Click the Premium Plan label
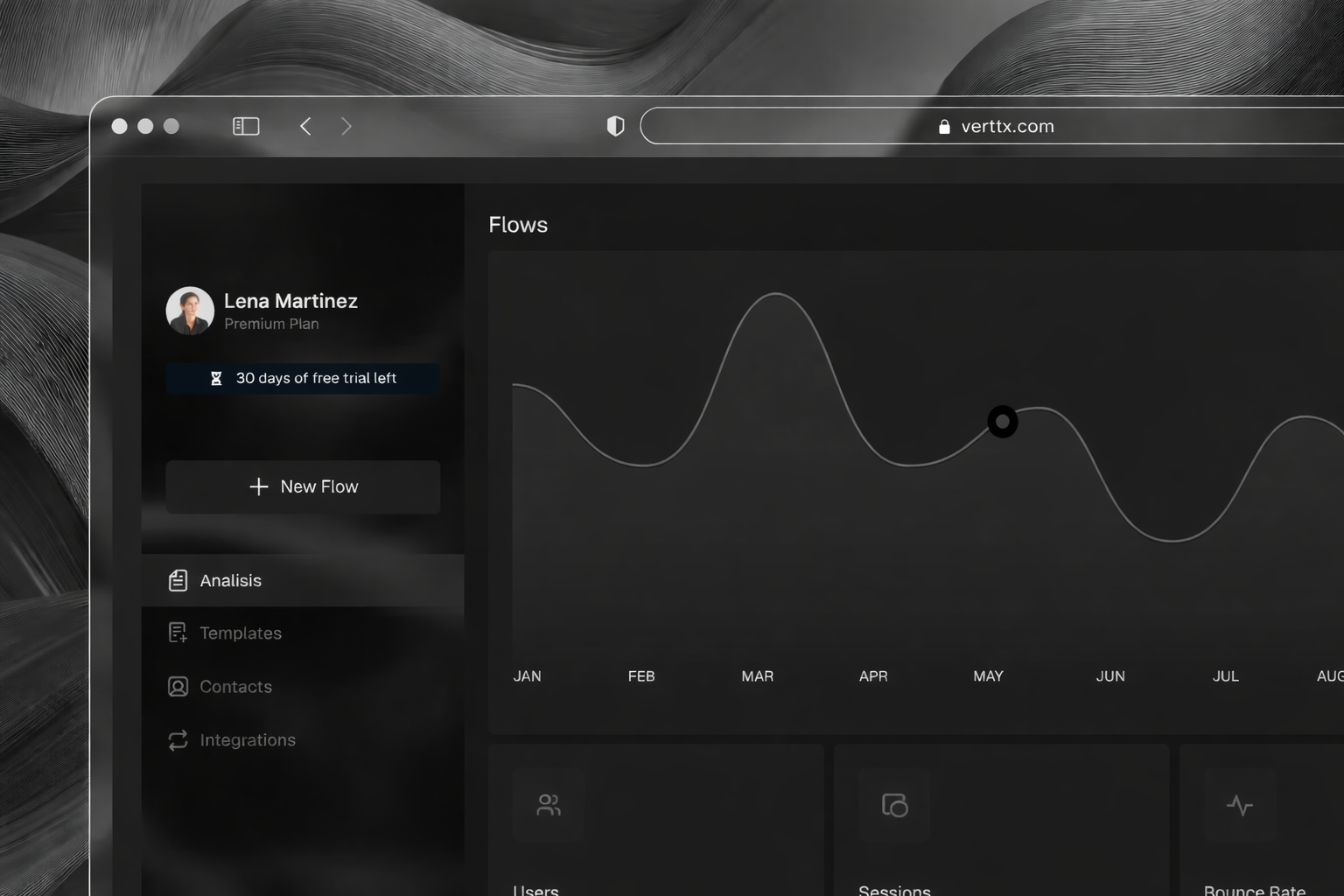This screenshot has height=896, width=1344. tap(271, 324)
